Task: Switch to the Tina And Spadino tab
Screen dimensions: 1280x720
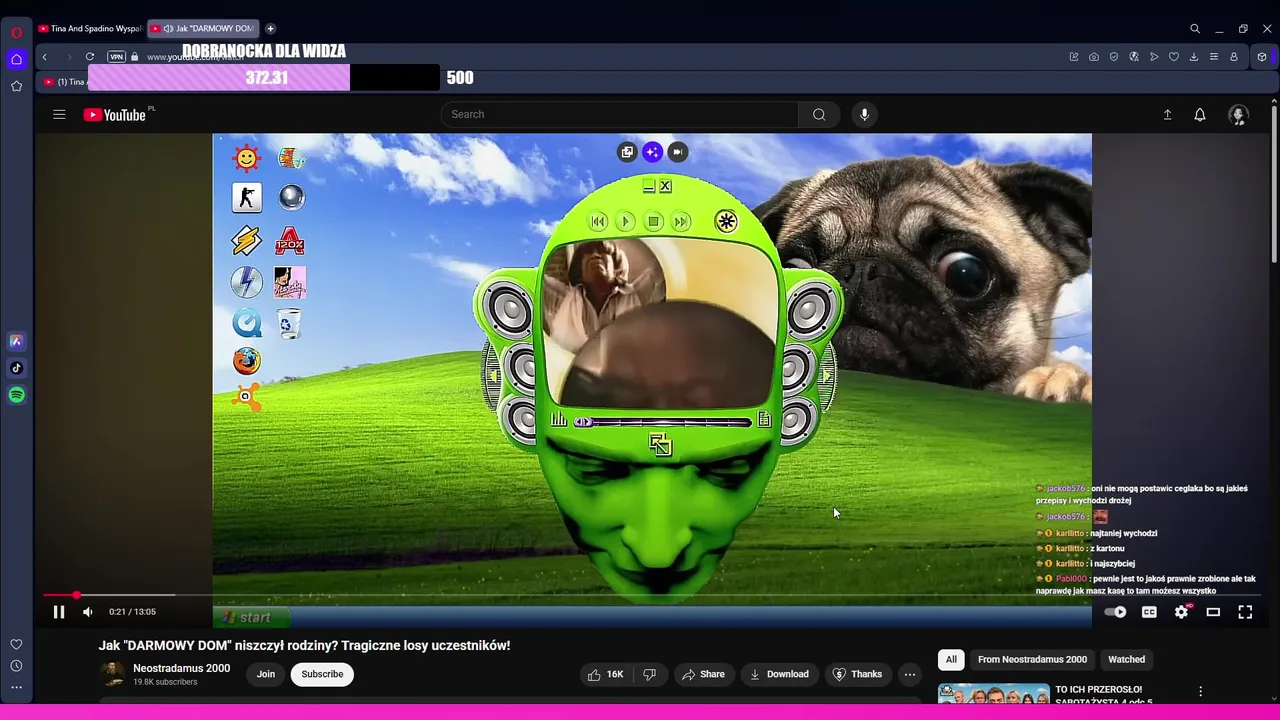Action: tap(90, 29)
